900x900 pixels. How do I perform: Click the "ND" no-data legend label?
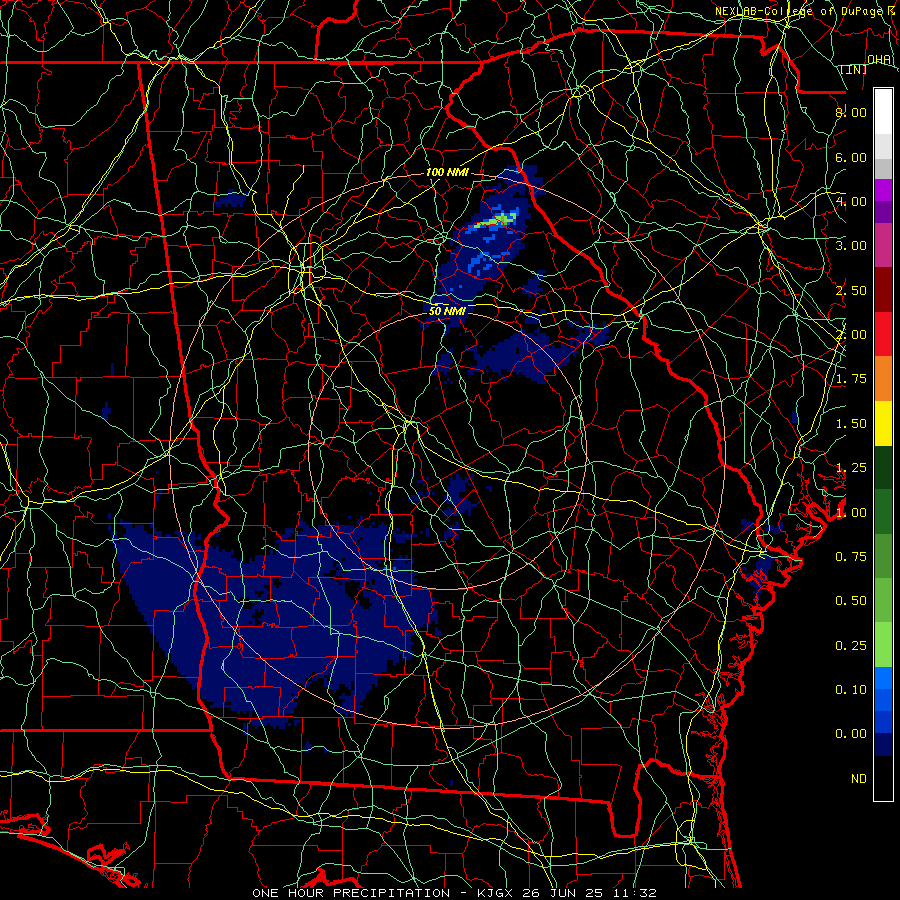point(859,779)
